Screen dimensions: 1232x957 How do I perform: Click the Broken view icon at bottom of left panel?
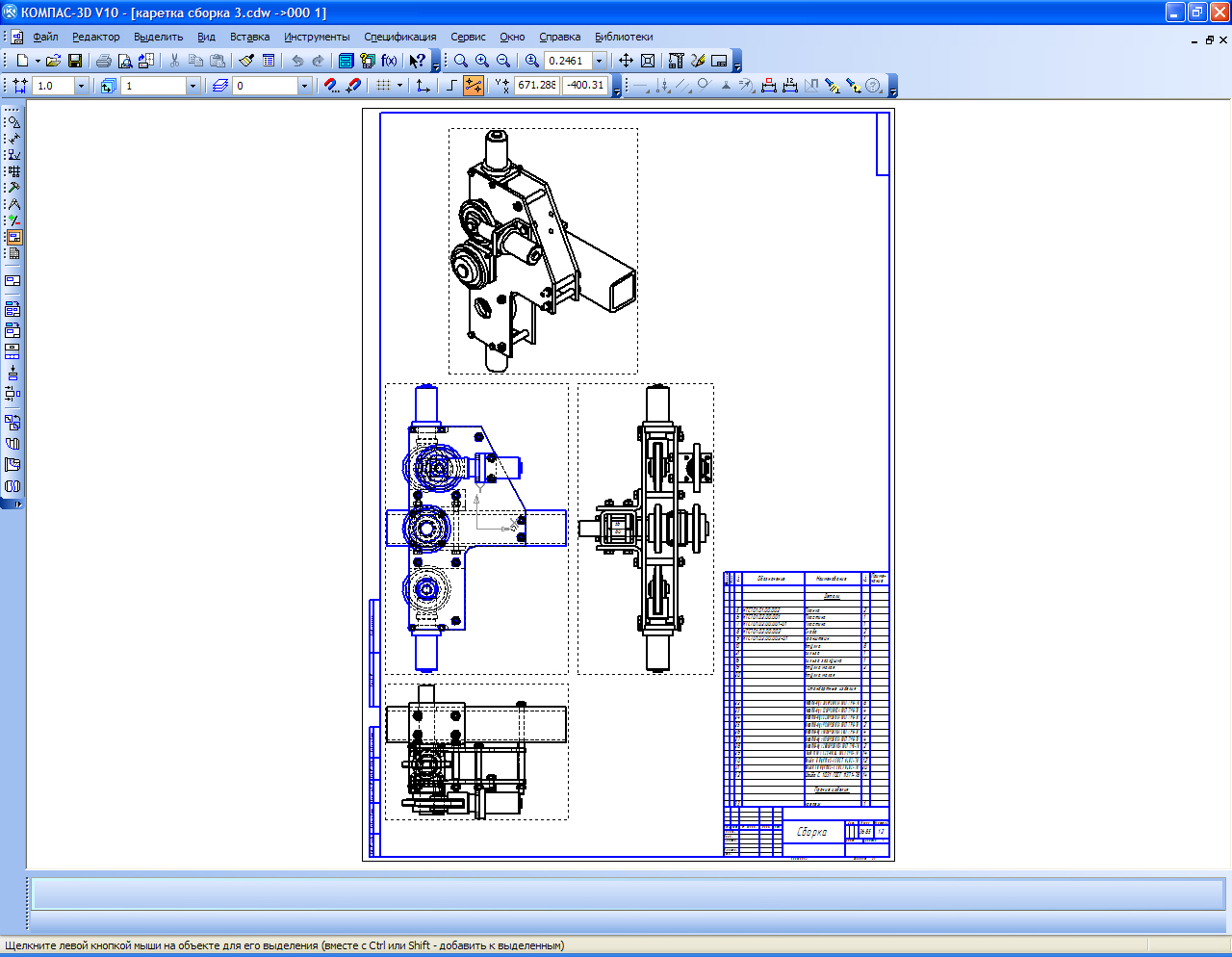point(13,485)
